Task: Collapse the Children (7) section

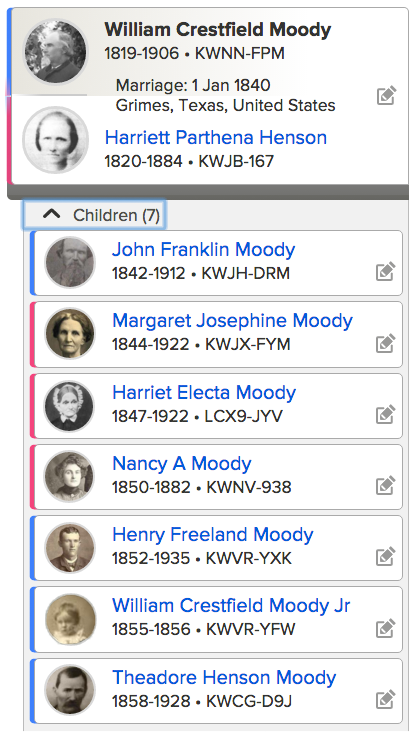Action: point(94,215)
